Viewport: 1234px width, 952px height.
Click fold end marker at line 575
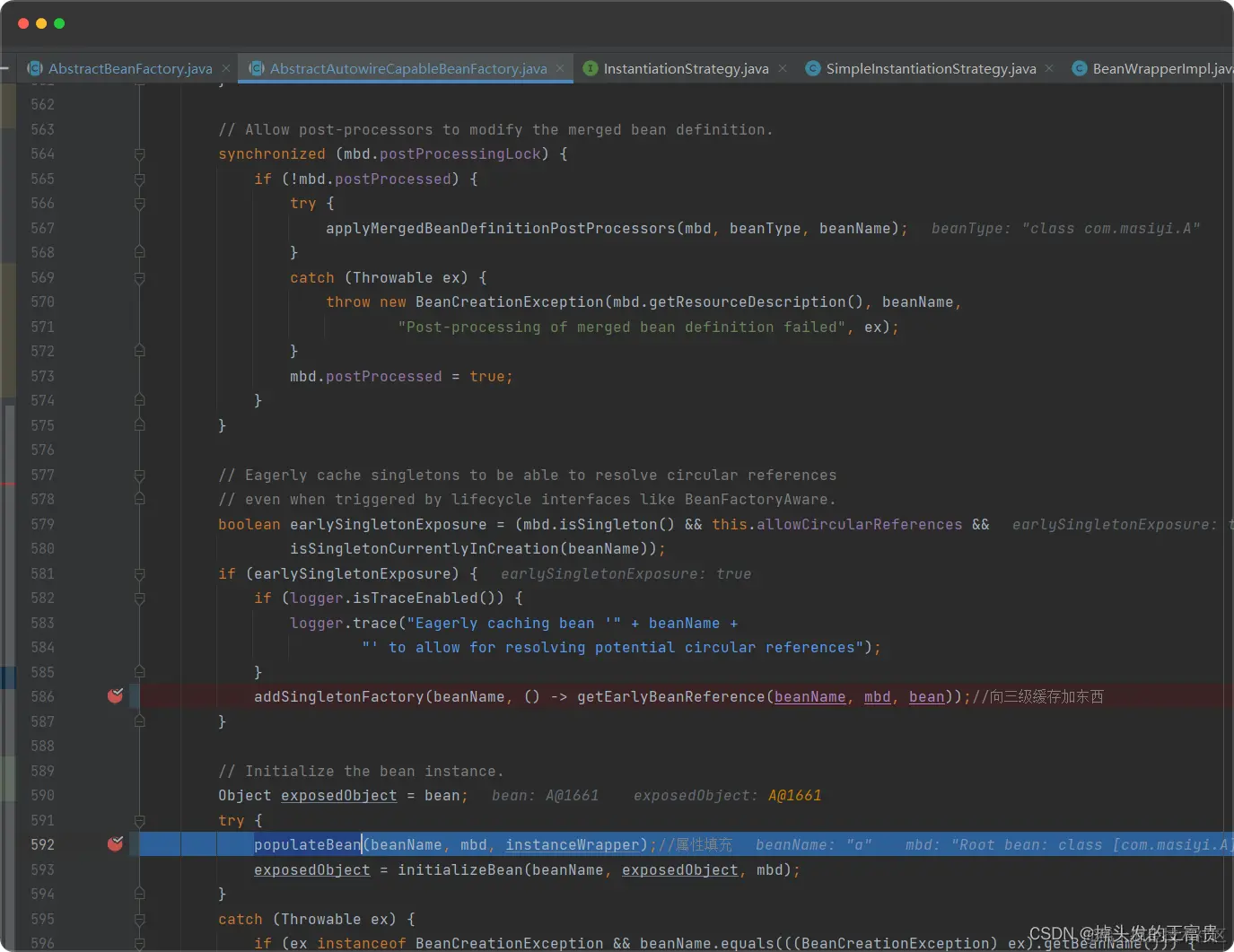(x=139, y=425)
